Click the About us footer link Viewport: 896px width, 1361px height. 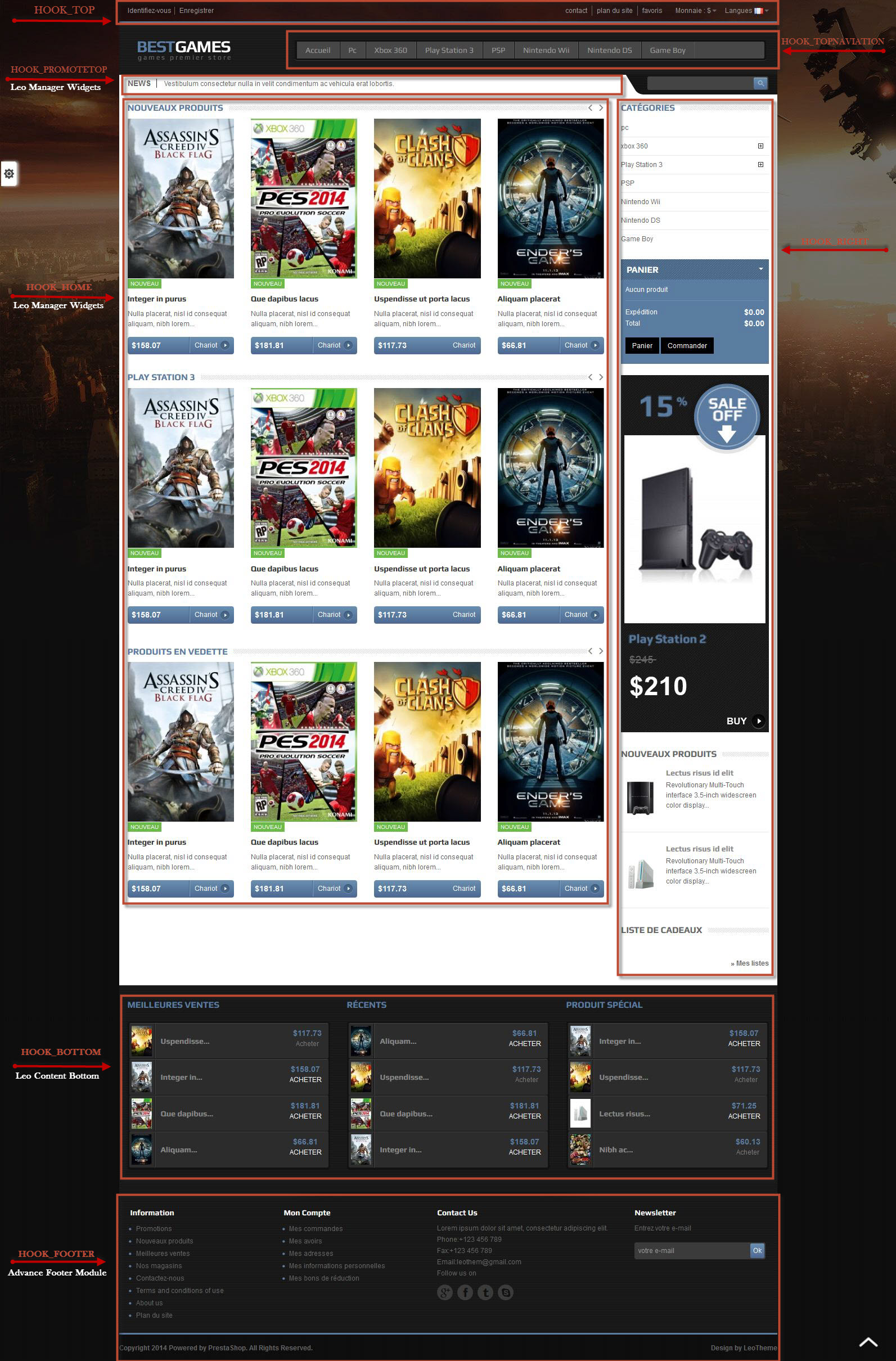coord(148,1302)
